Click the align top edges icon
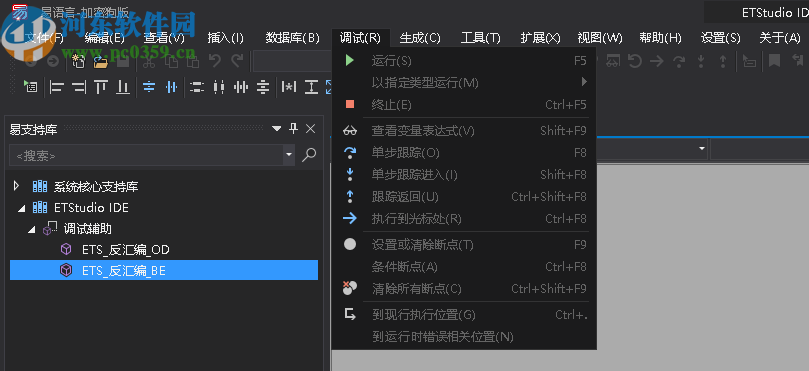Image resolution: width=809 pixels, height=371 pixels. pyautogui.click(x=101, y=87)
